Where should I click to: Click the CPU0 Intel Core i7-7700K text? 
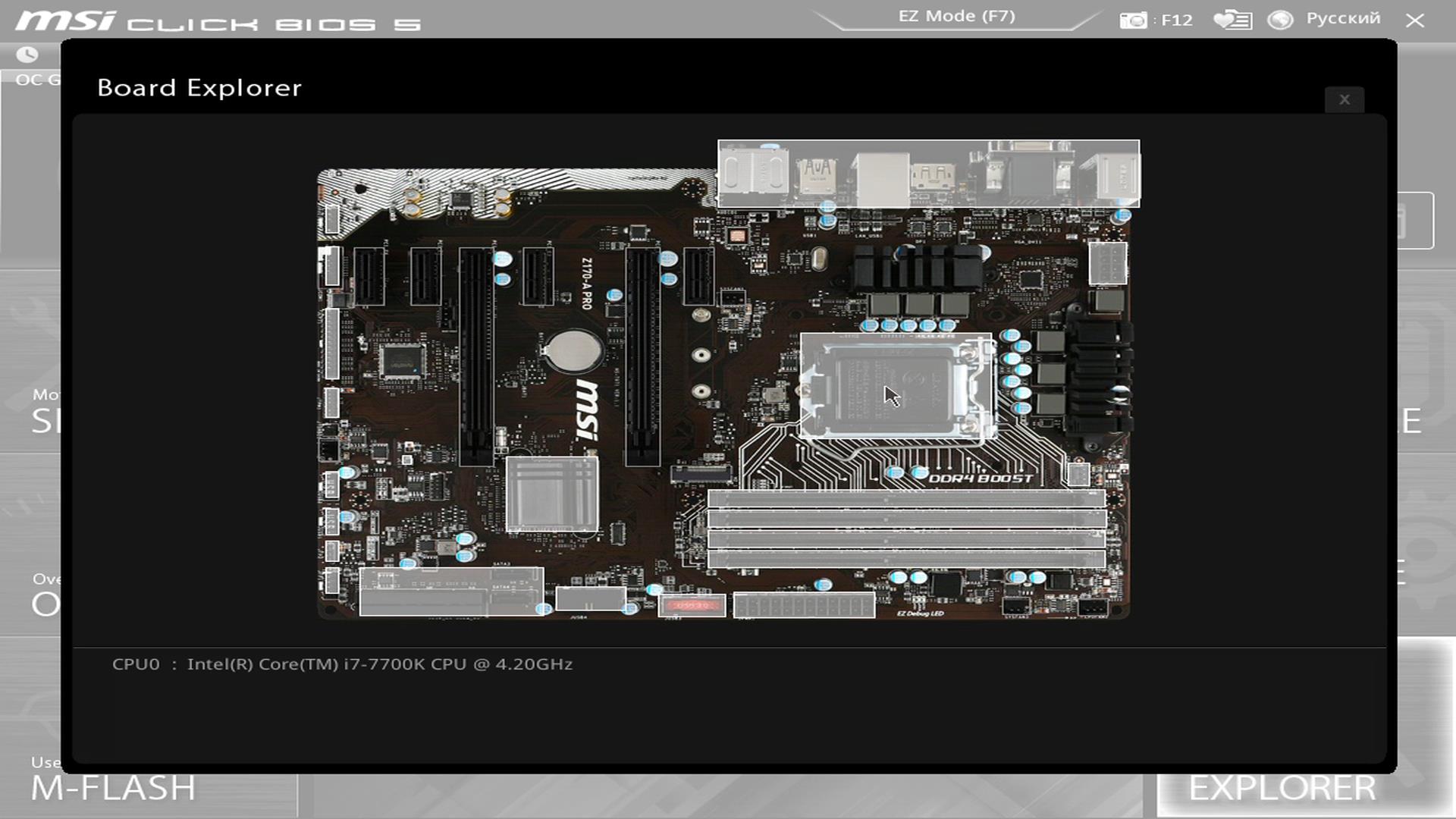pyautogui.click(x=342, y=664)
